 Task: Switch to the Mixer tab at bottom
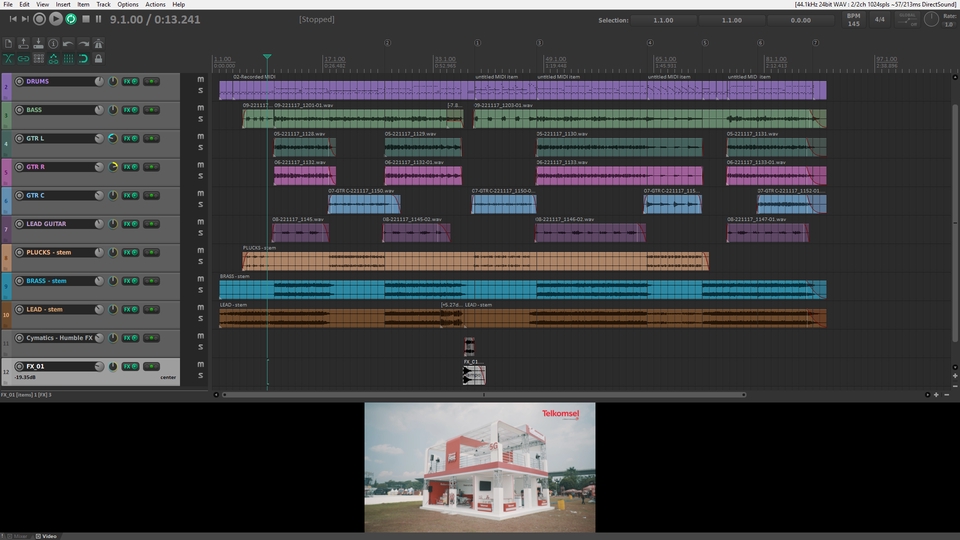(17, 536)
